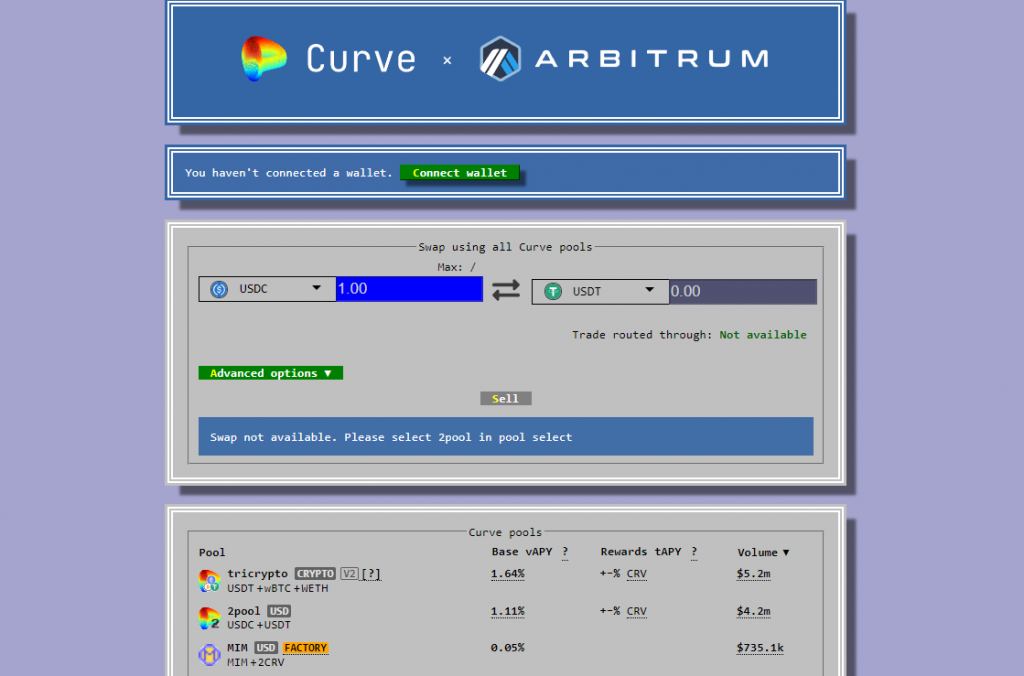The image size is (1024, 676).
Task: Click the Connect wallet button
Action: pyautogui.click(x=460, y=172)
